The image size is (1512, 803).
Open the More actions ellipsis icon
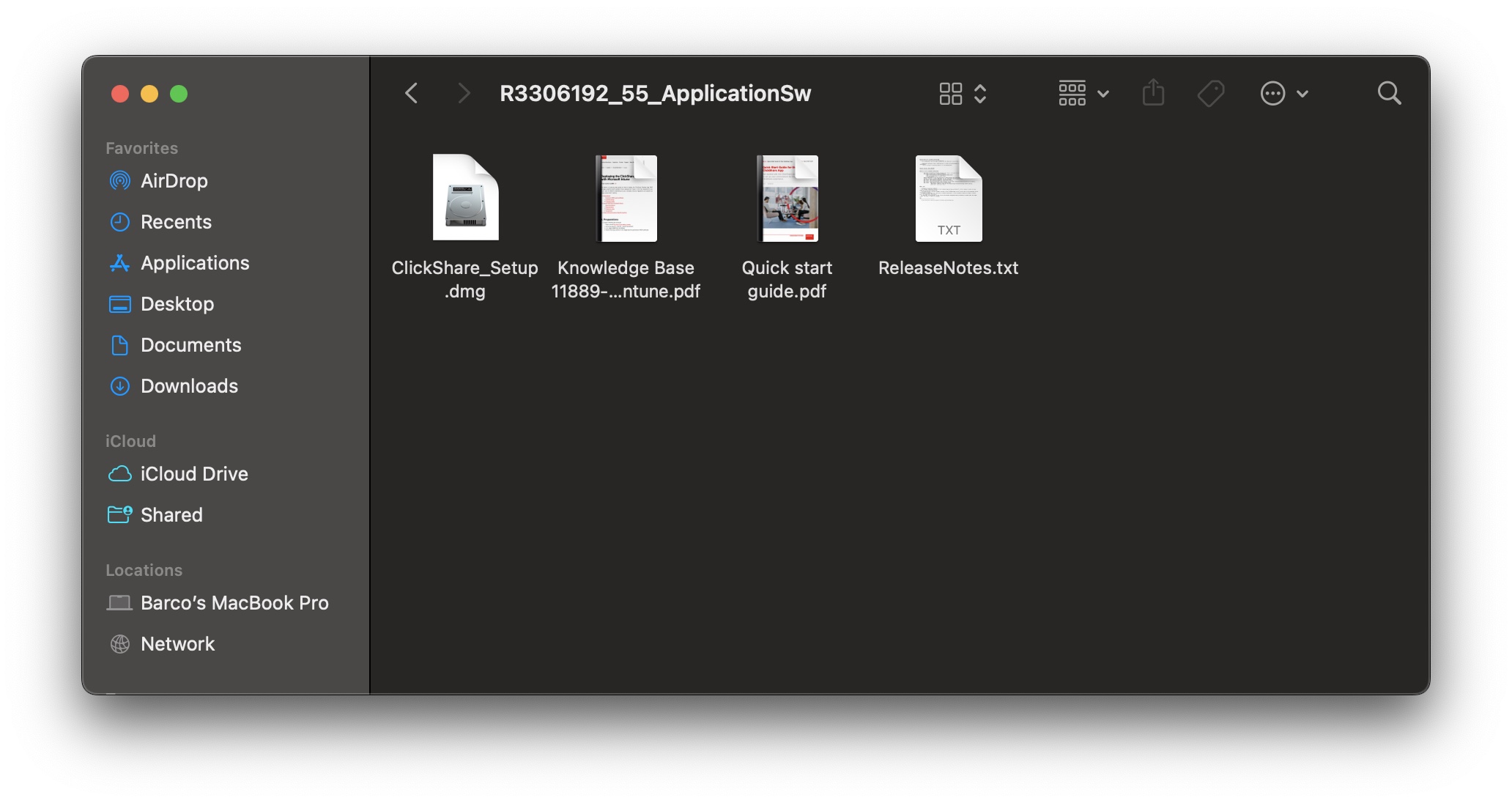point(1273,94)
